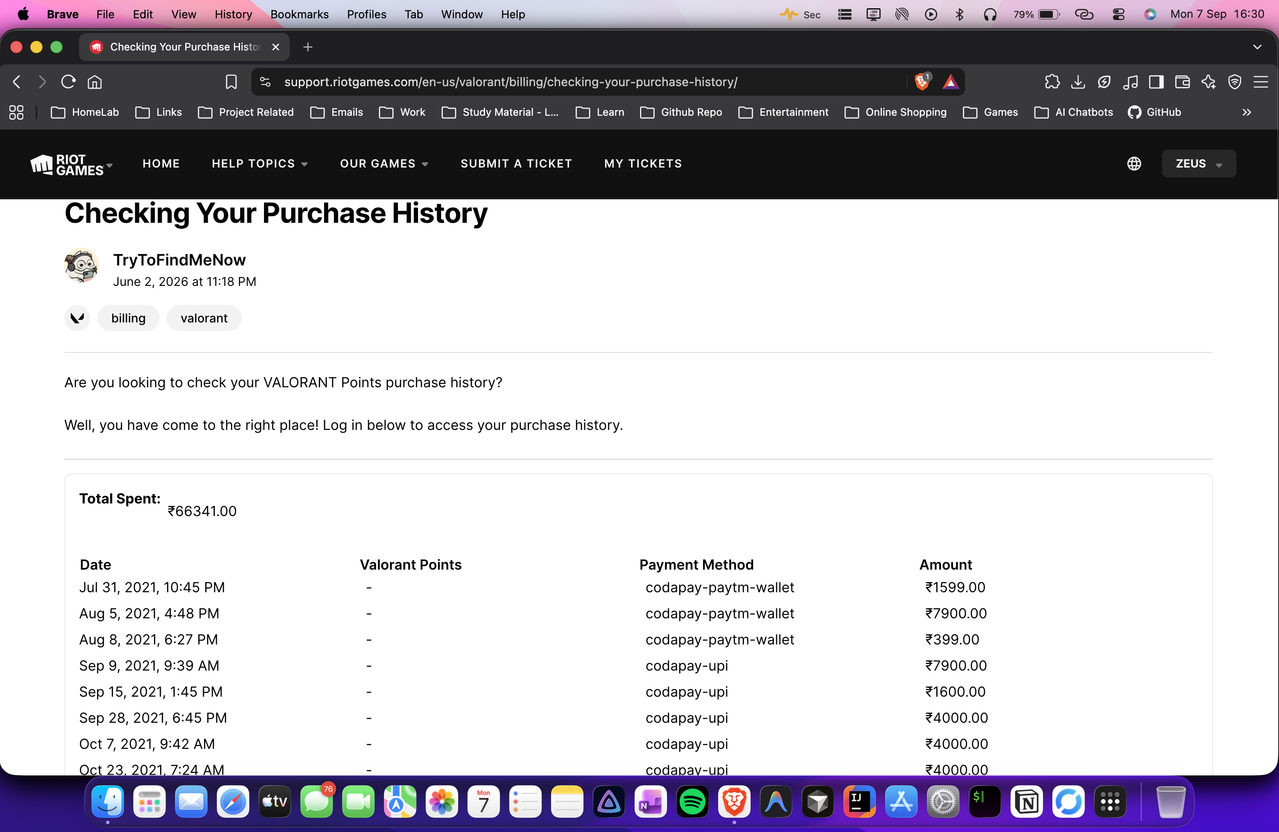This screenshot has height=832, width=1279.
Task: Go to HOME in Riot support nav
Action: (x=161, y=163)
